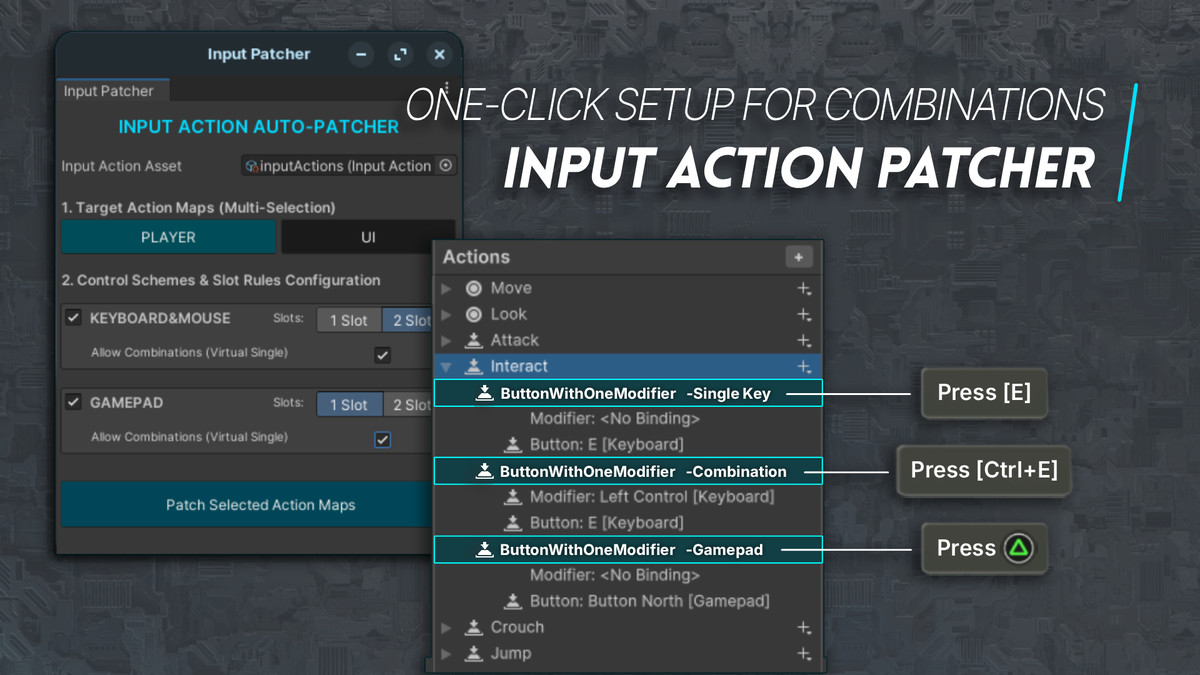This screenshot has height=675, width=1200.
Task: Add binding to Attack action via plus icon
Action: (x=803, y=341)
